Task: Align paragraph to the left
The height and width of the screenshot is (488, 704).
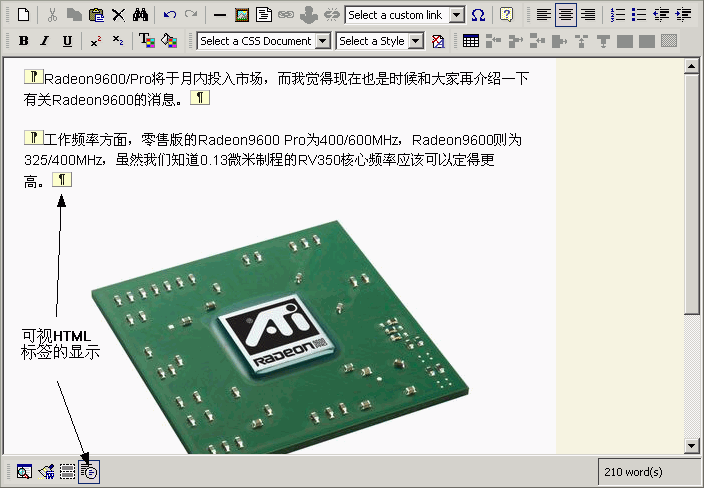Action: pos(544,15)
